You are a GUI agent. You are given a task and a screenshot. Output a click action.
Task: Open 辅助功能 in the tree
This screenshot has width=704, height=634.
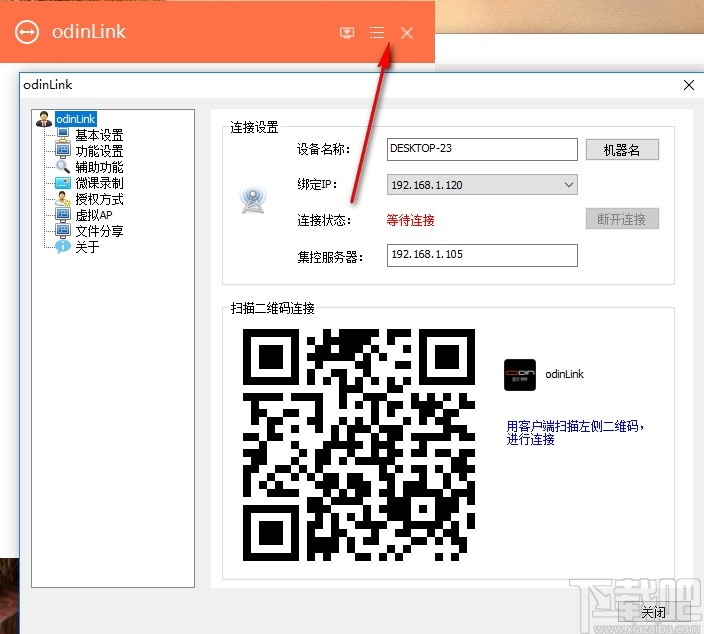click(99, 167)
